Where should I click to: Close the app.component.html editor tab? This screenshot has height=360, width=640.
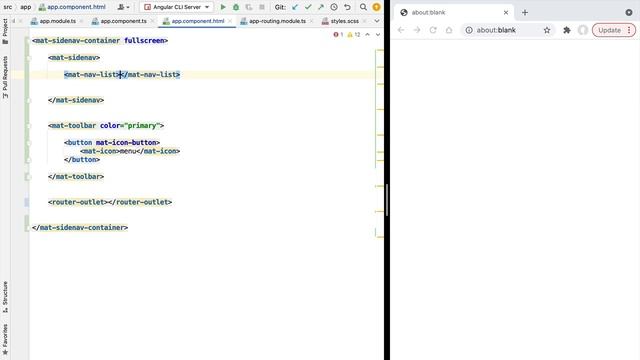pyautogui.click(x=230, y=21)
